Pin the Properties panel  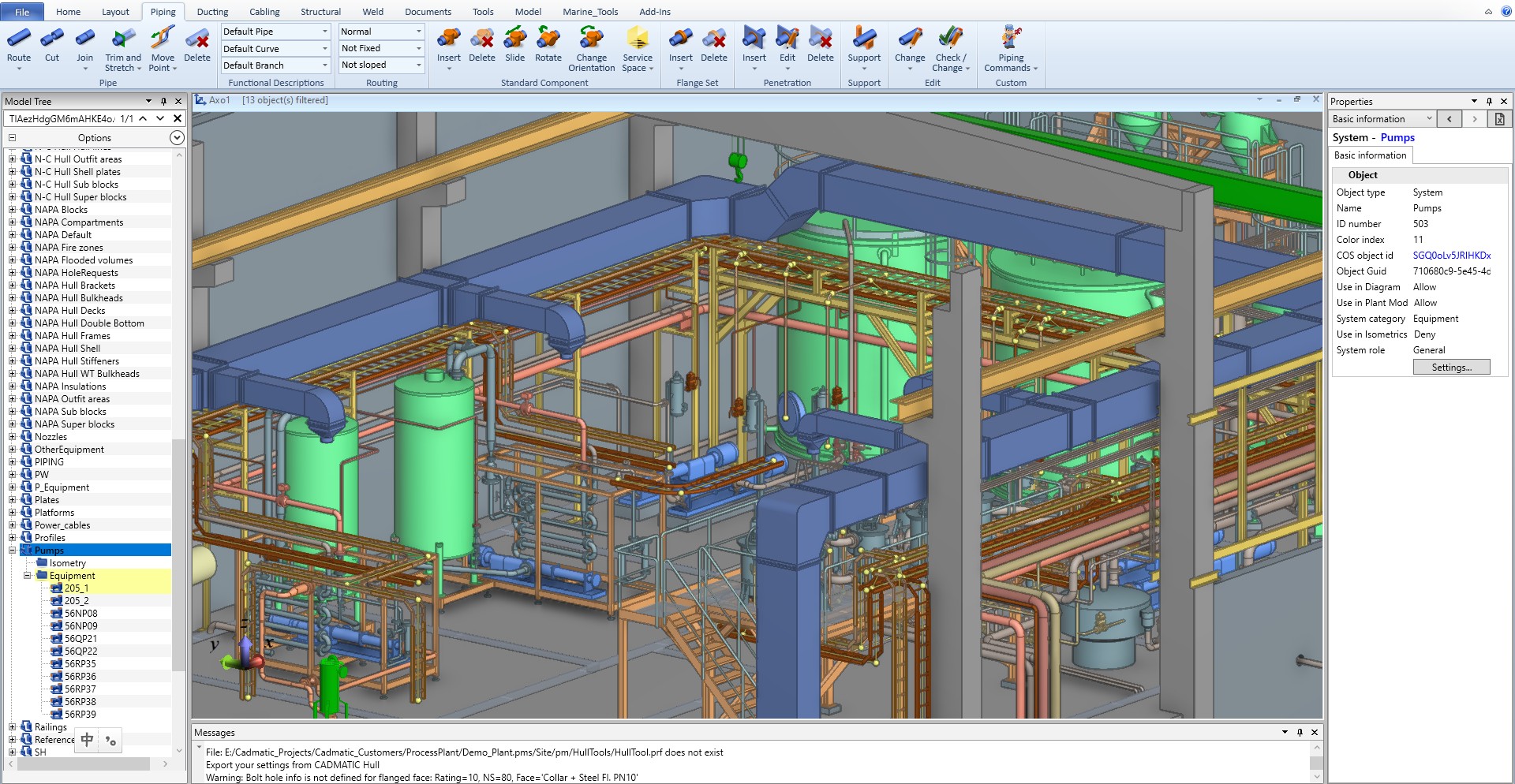1489,101
